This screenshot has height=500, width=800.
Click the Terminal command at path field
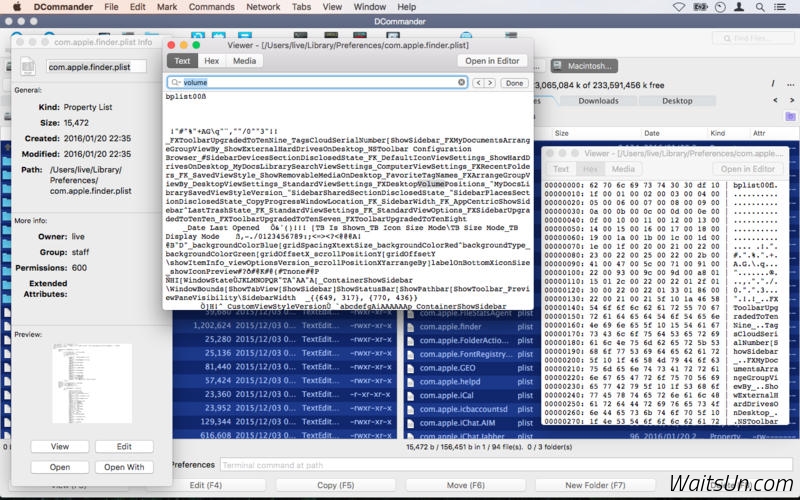click(506, 465)
